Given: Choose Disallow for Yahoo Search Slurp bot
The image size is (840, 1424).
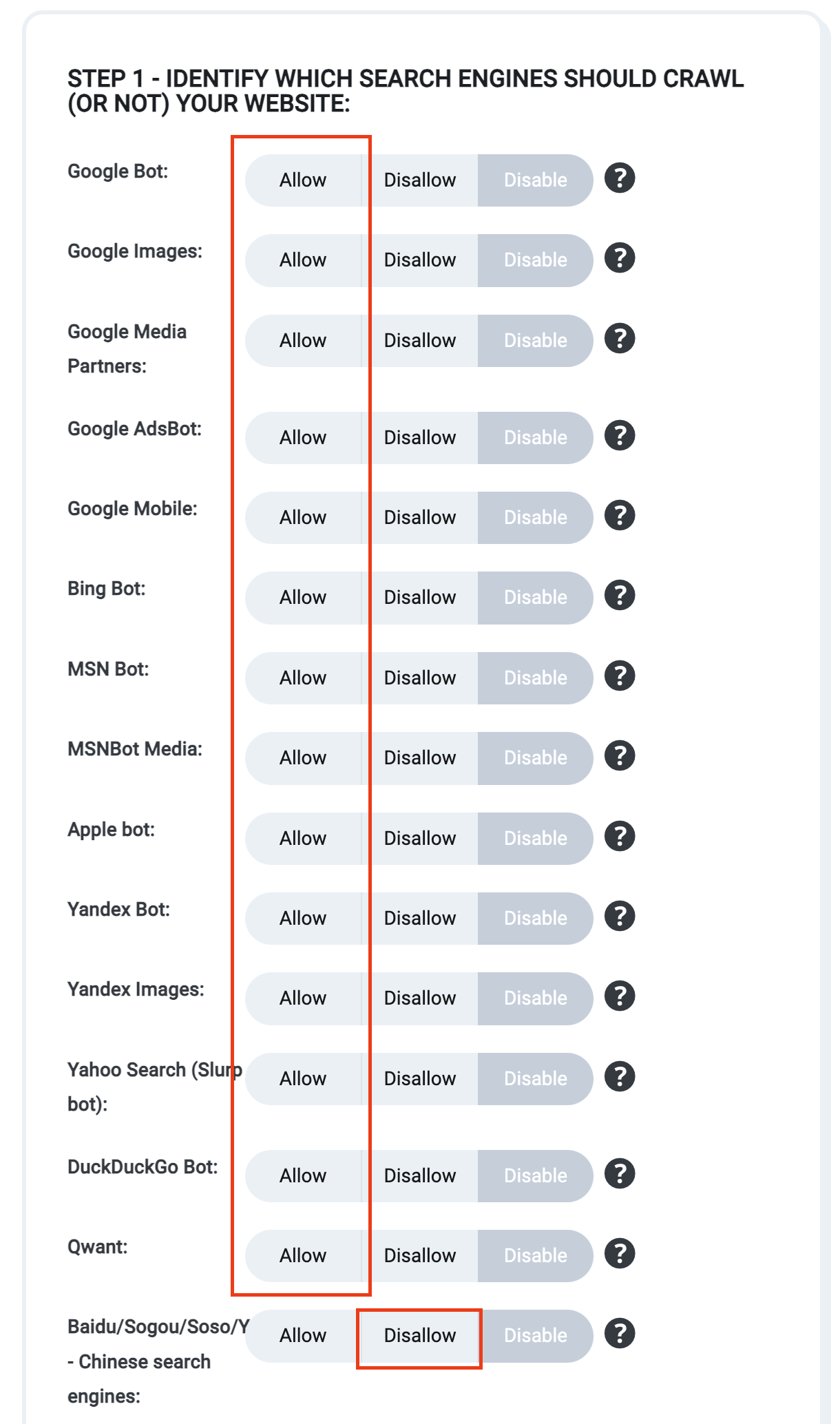Looking at the screenshot, I should click(x=420, y=1079).
